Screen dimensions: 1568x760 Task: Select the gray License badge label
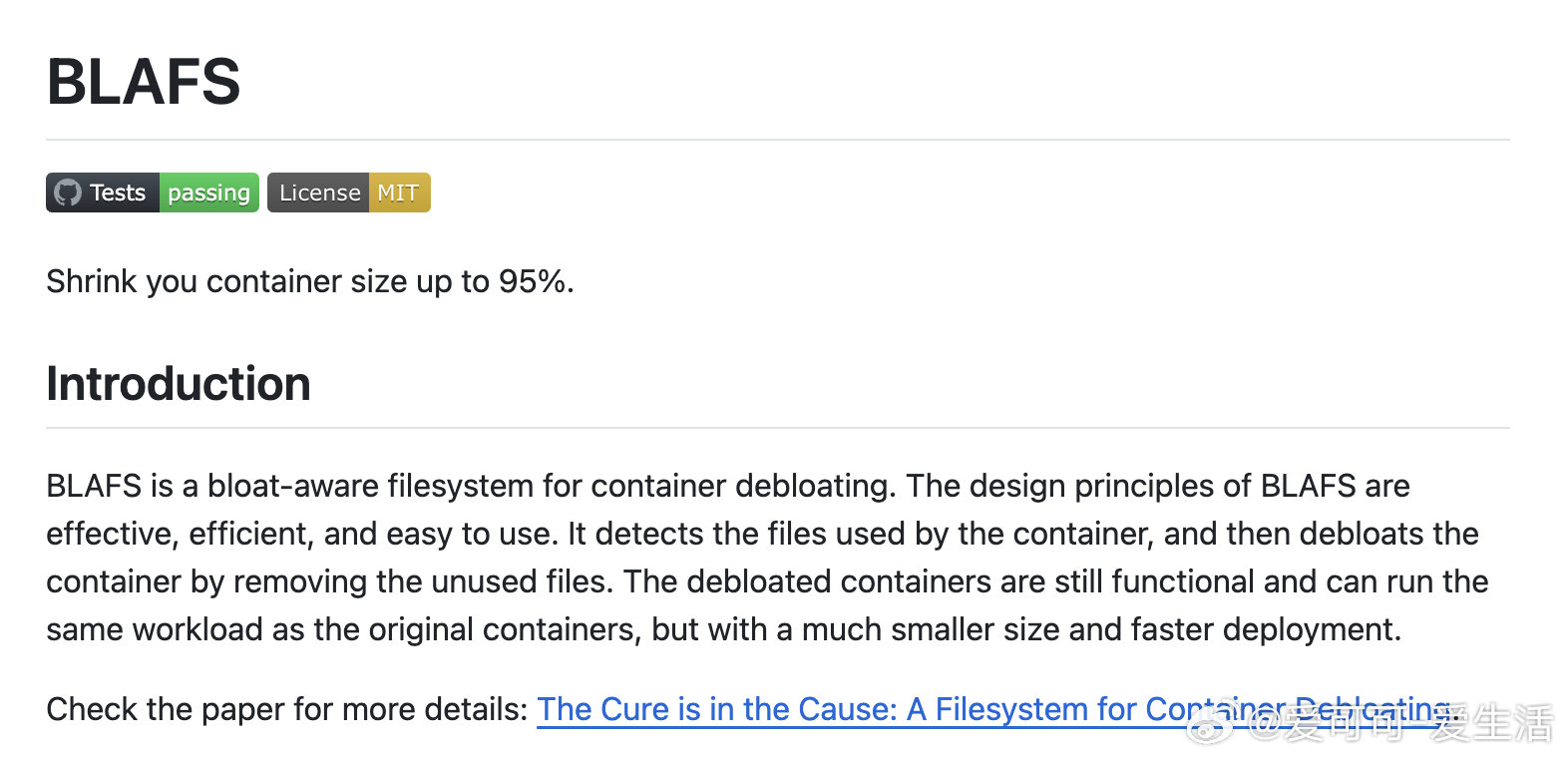coord(318,192)
